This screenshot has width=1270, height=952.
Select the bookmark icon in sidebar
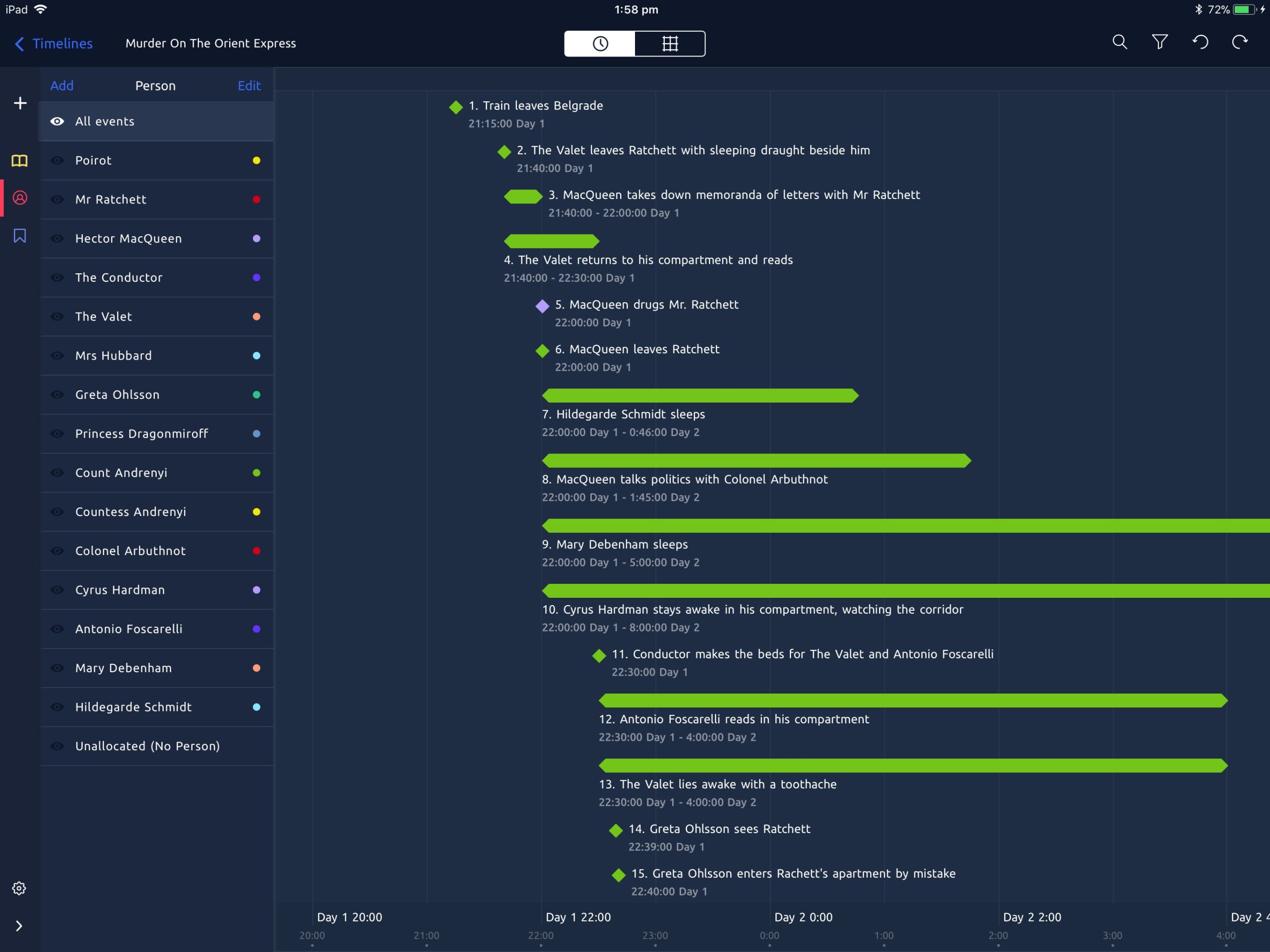19,236
